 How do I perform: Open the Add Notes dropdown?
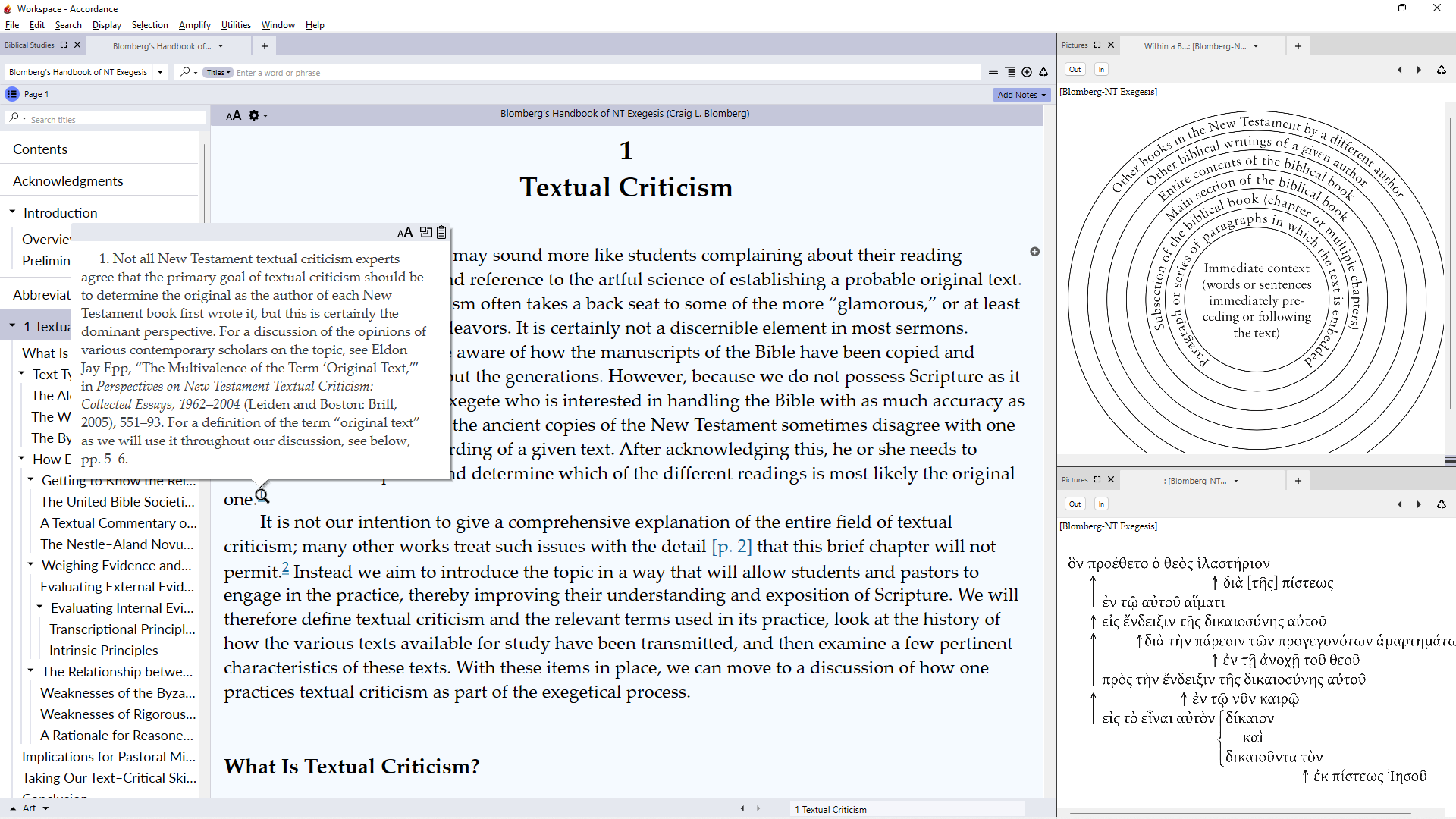(x=1021, y=95)
